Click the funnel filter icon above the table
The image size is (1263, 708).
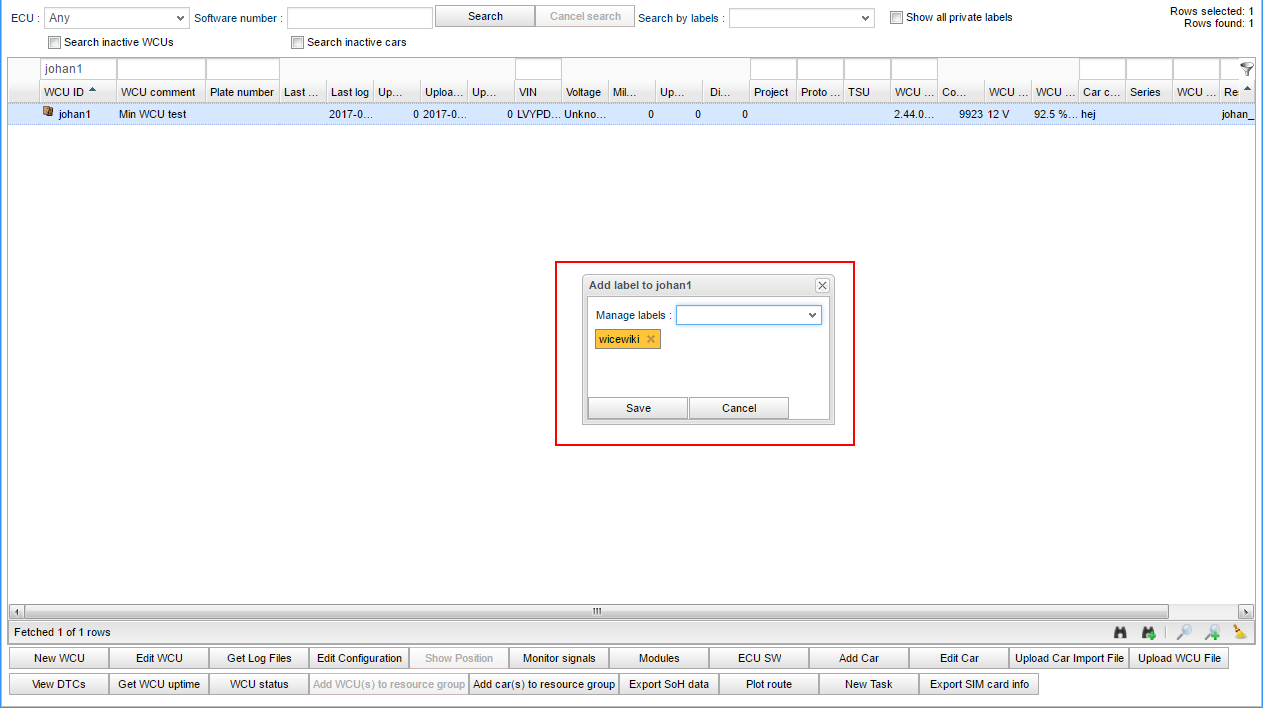[x=1246, y=69]
